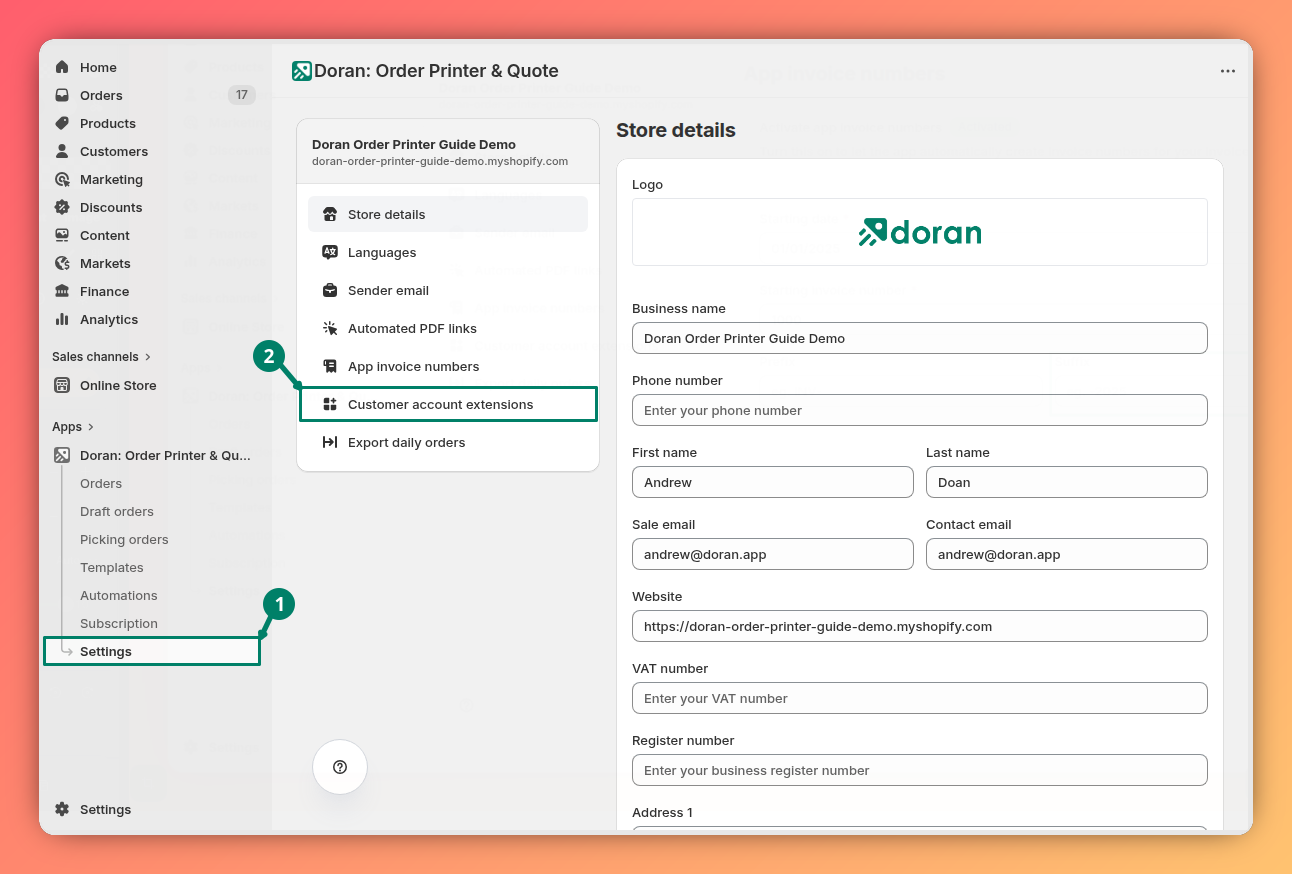Click the Products tag icon
1292x874 pixels.
(x=62, y=123)
